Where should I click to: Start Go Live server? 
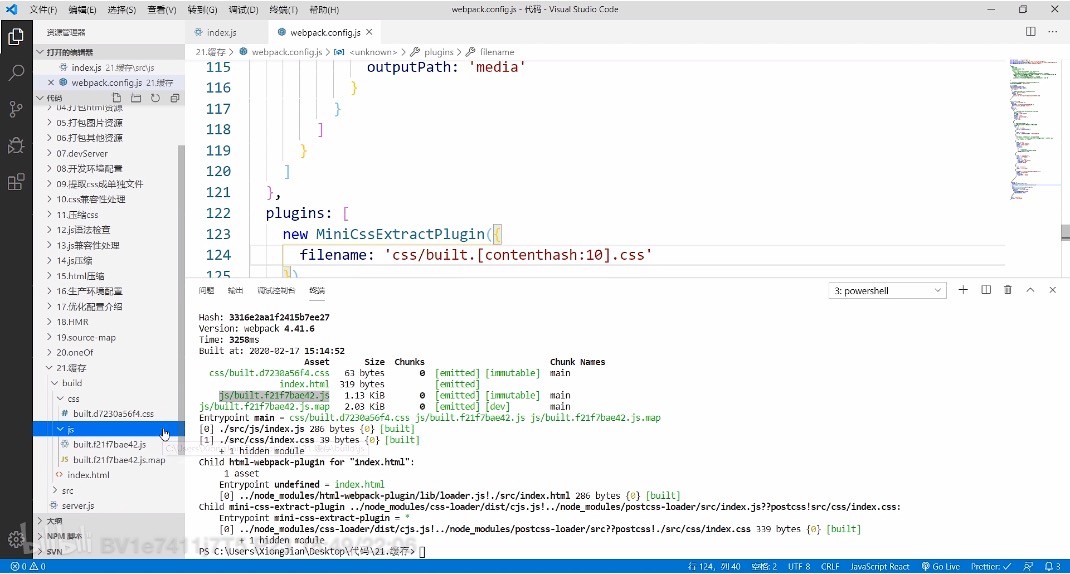[941, 566]
